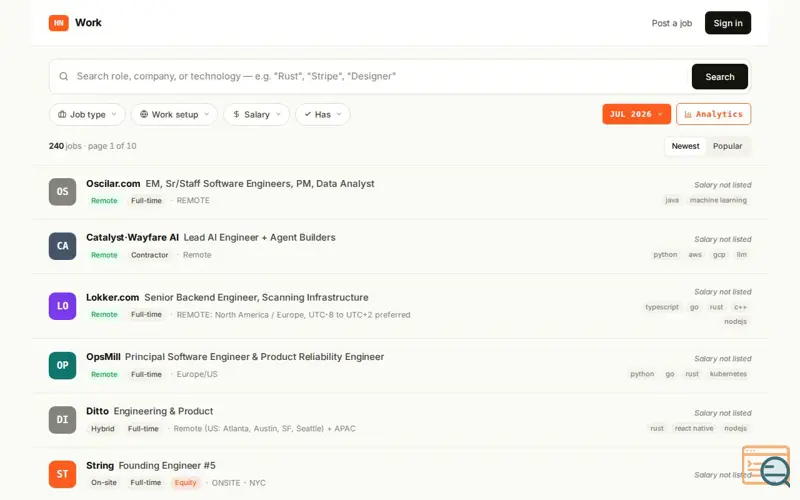The height and width of the screenshot is (500, 800).
Task: Click the react native tag on Ditto row
Action: pos(694,429)
